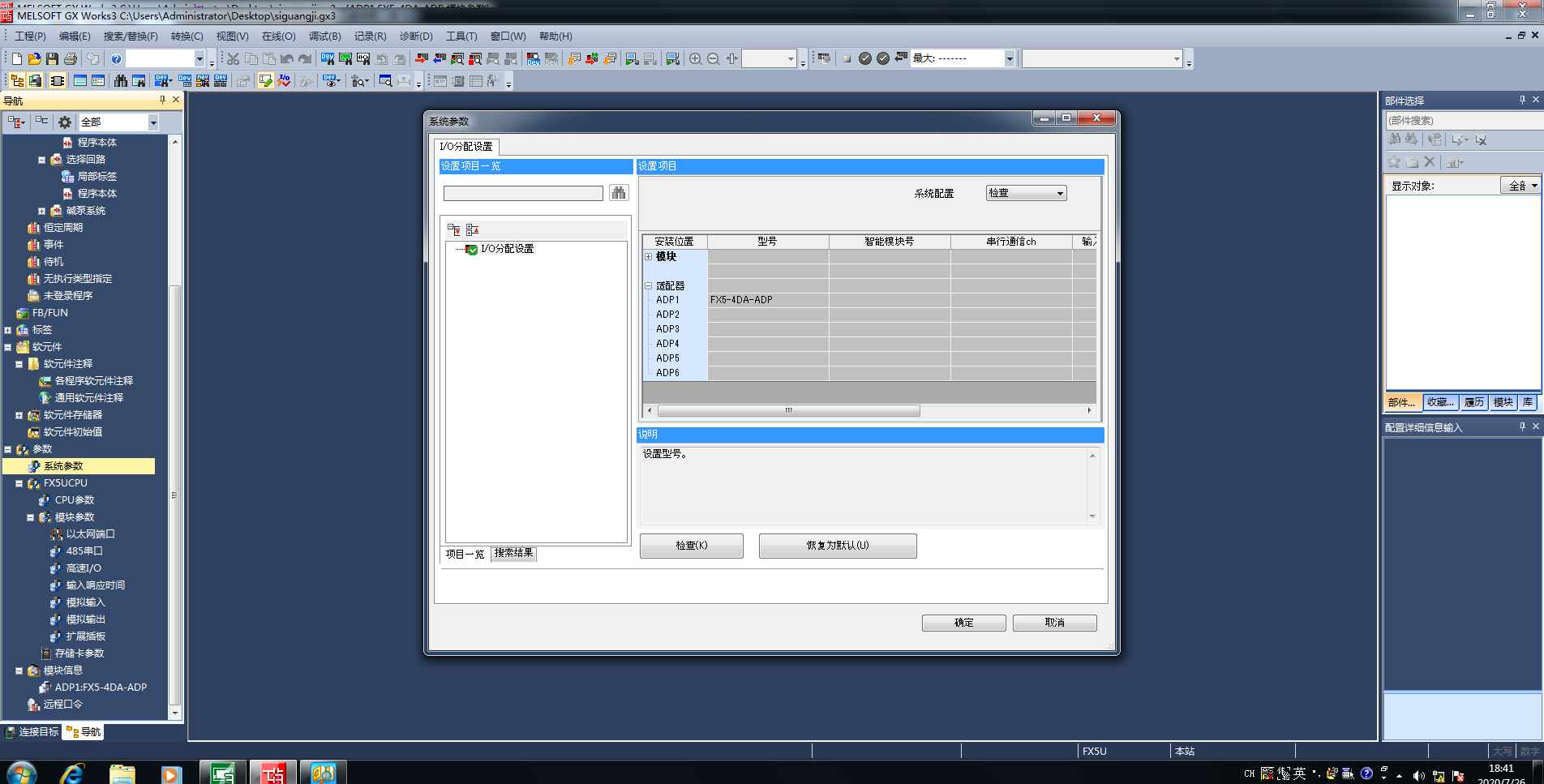The image size is (1544, 784).
Task: Click the Open project folder icon
Action: (34, 58)
